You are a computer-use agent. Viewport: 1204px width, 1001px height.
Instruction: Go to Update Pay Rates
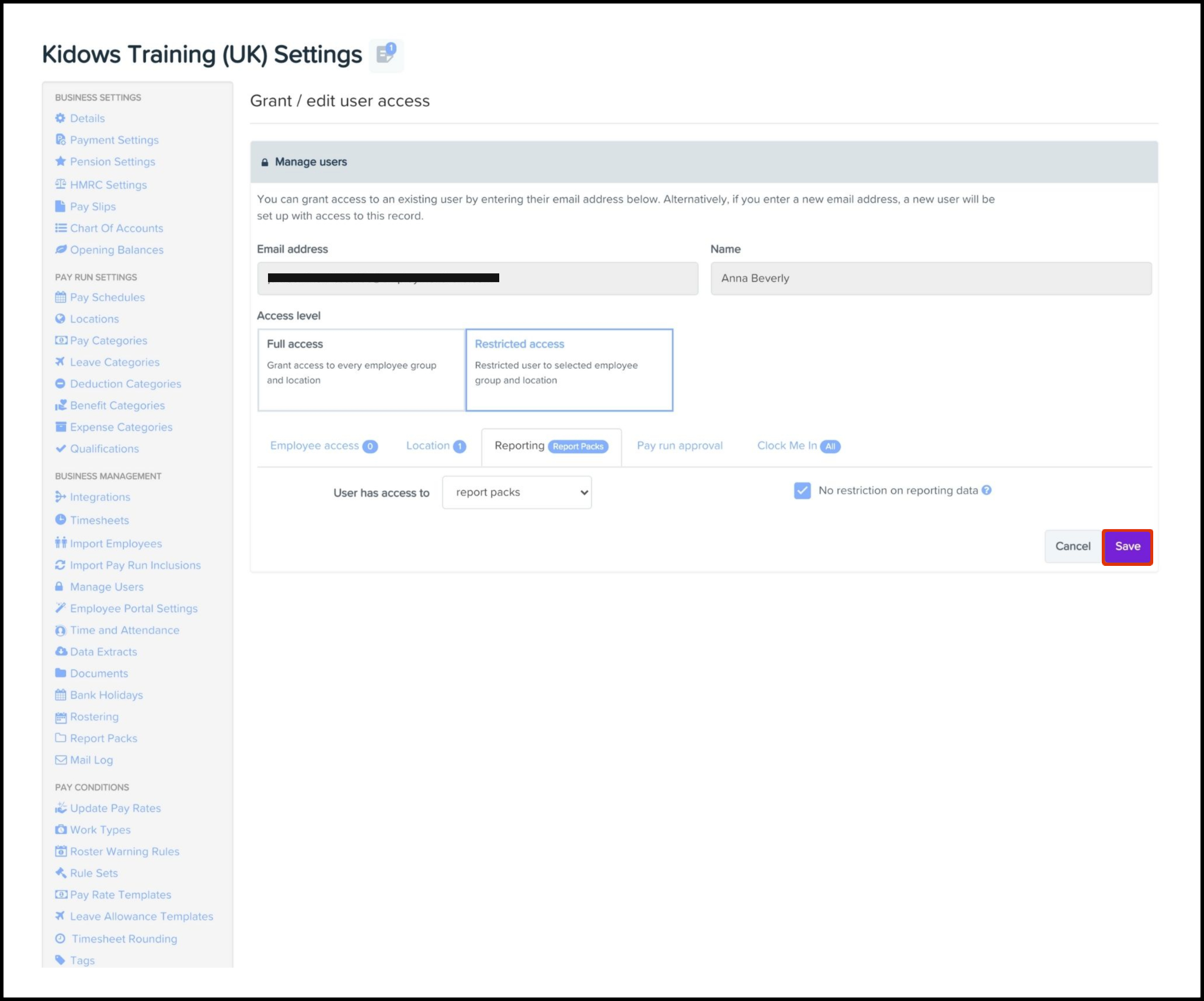point(115,808)
